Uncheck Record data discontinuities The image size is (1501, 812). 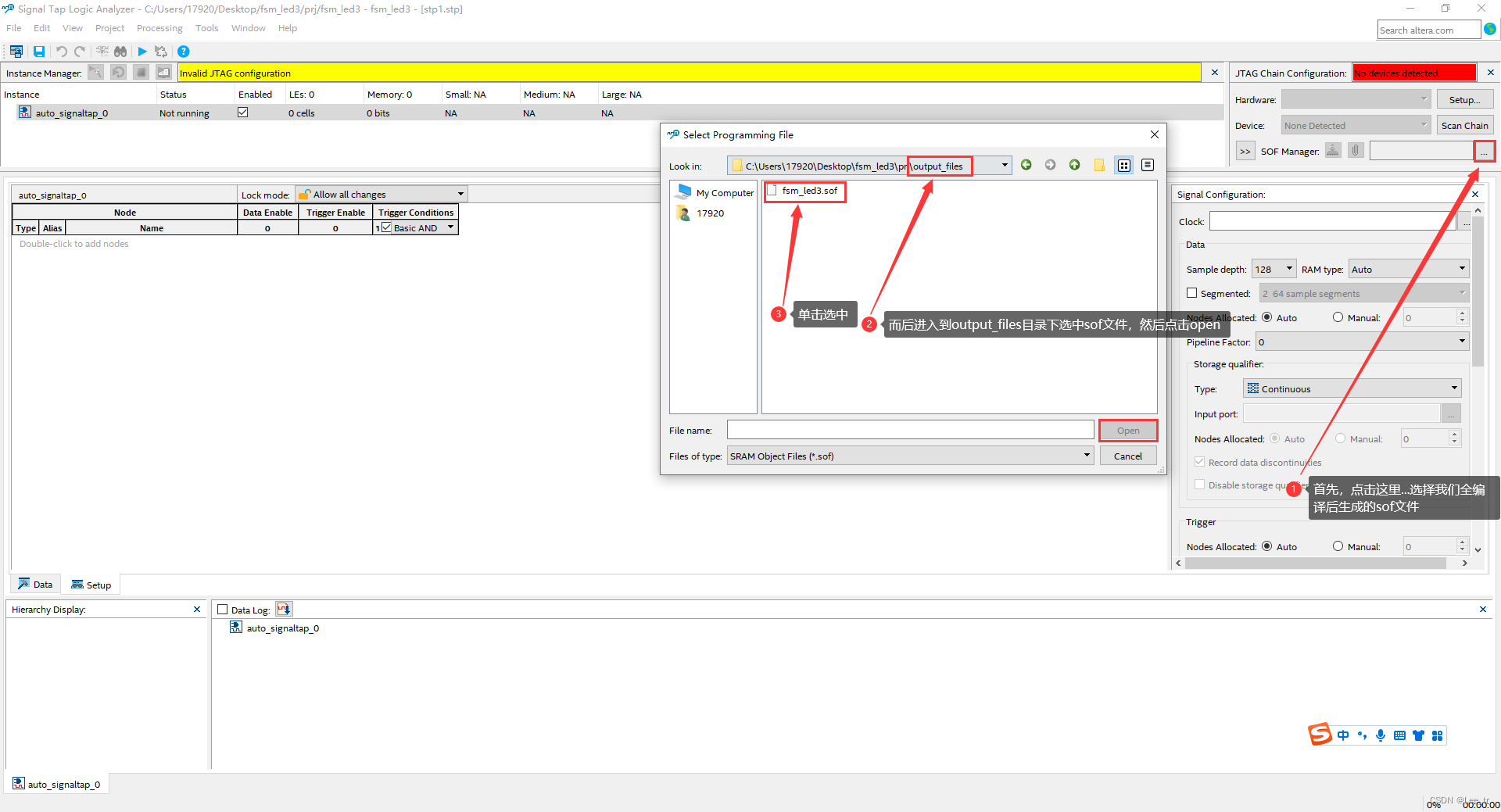(x=1199, y=462)
